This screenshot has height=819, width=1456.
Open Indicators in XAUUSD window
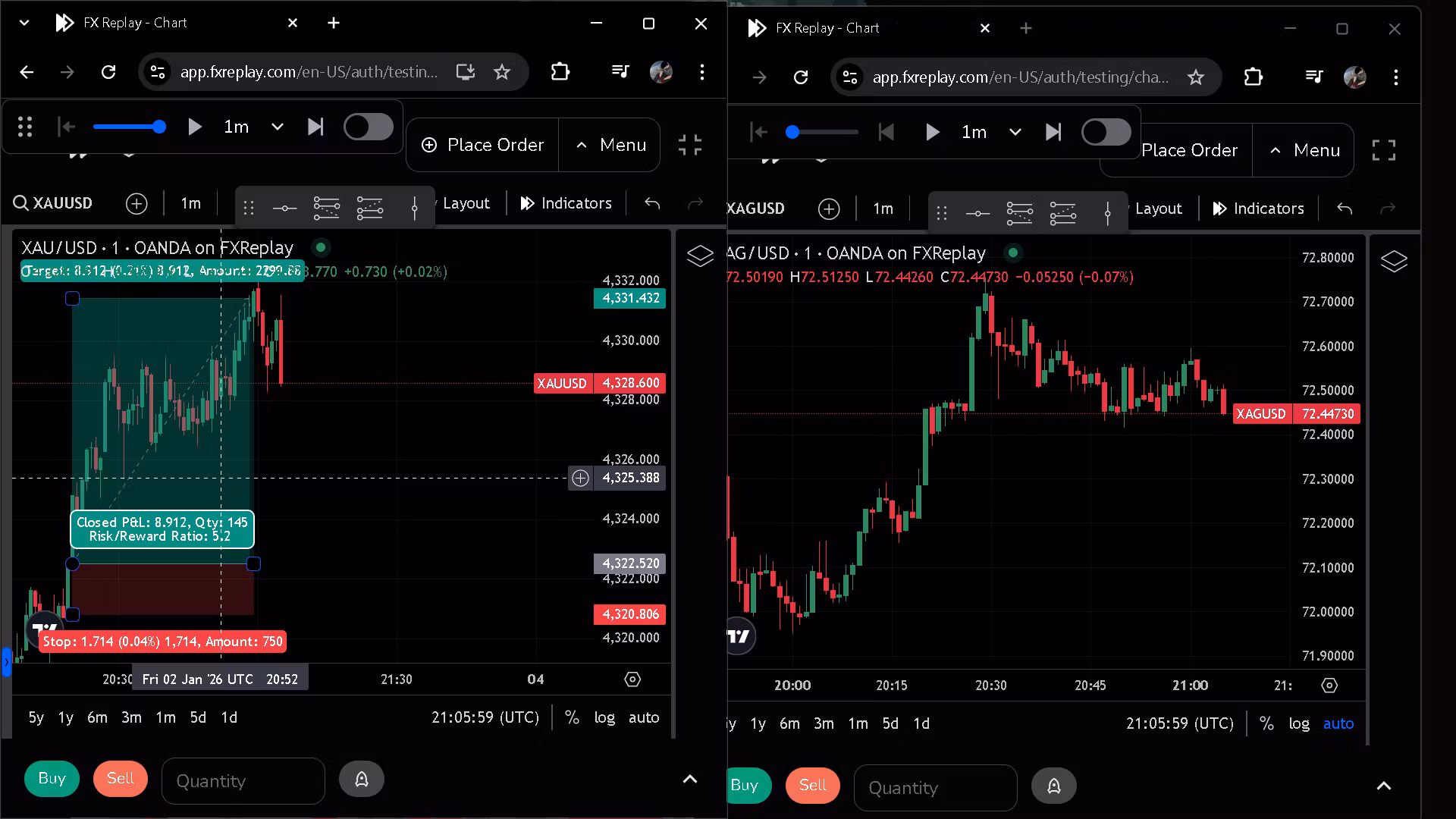pyautogui.click(x=566, y=203)
